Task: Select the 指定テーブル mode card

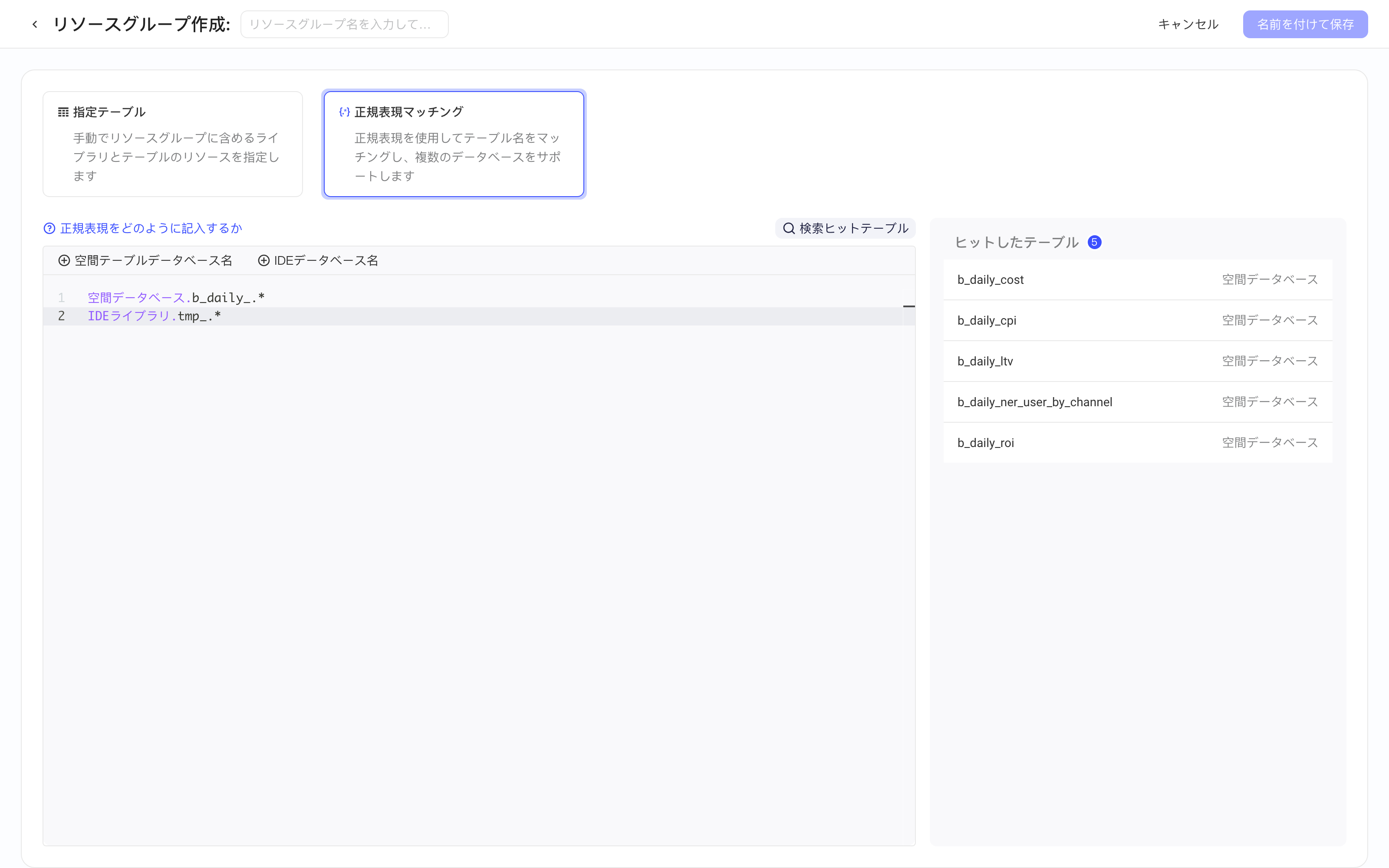Action: click(x=173, y=144)
